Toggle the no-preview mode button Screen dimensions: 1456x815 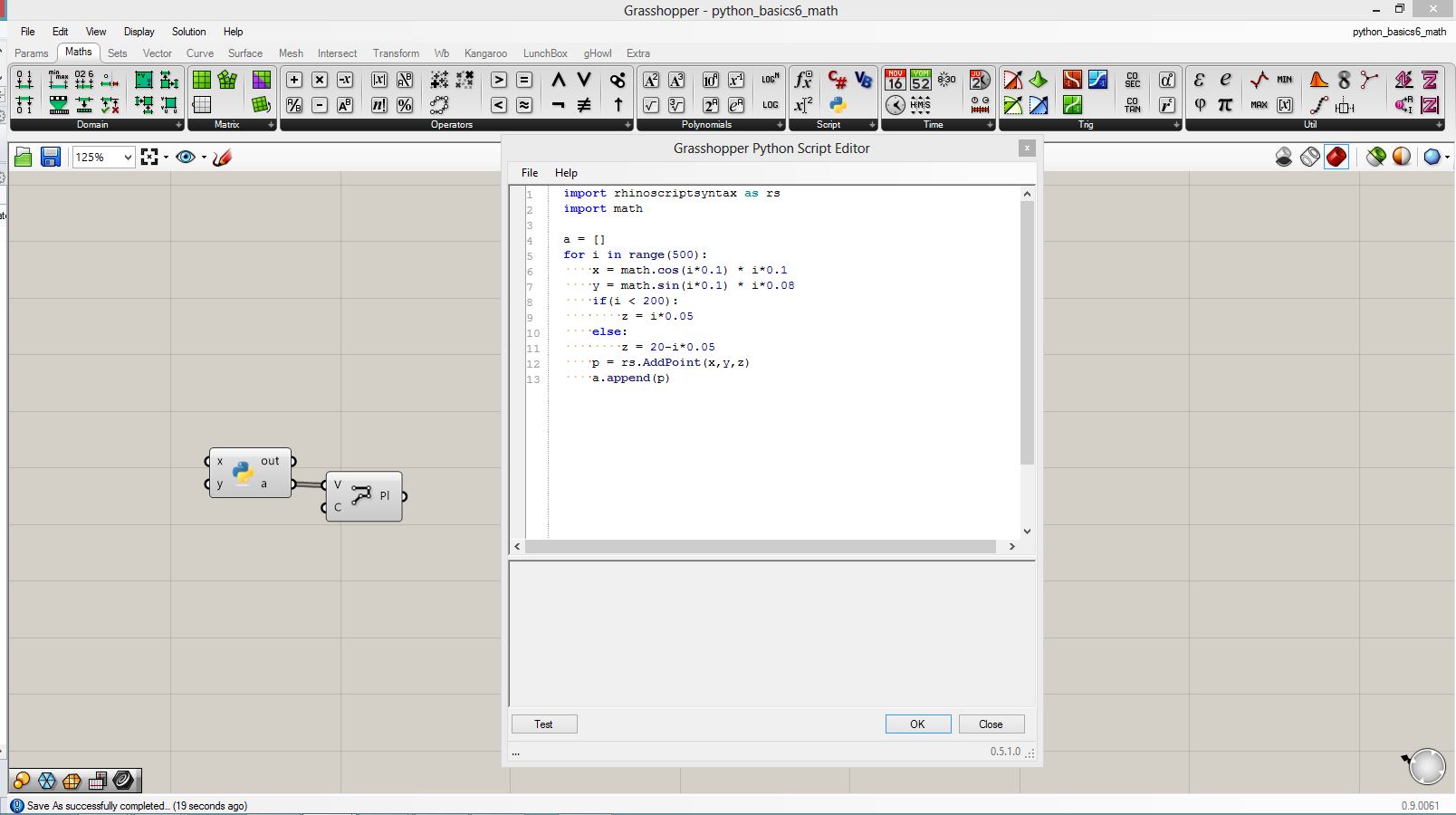pyautogui.click(x=1284, y=158)
